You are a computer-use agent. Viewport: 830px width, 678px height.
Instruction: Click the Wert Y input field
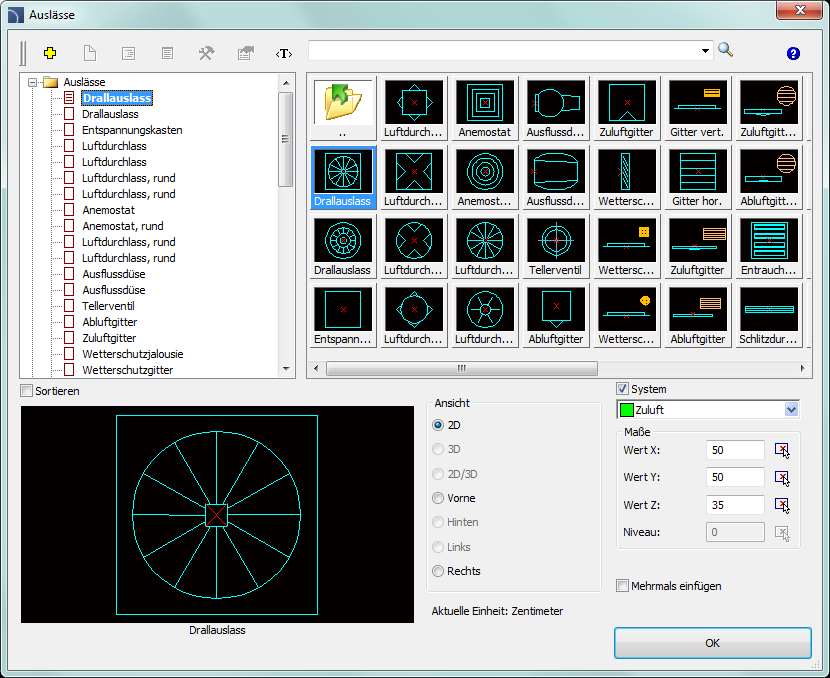pos(734,478)
